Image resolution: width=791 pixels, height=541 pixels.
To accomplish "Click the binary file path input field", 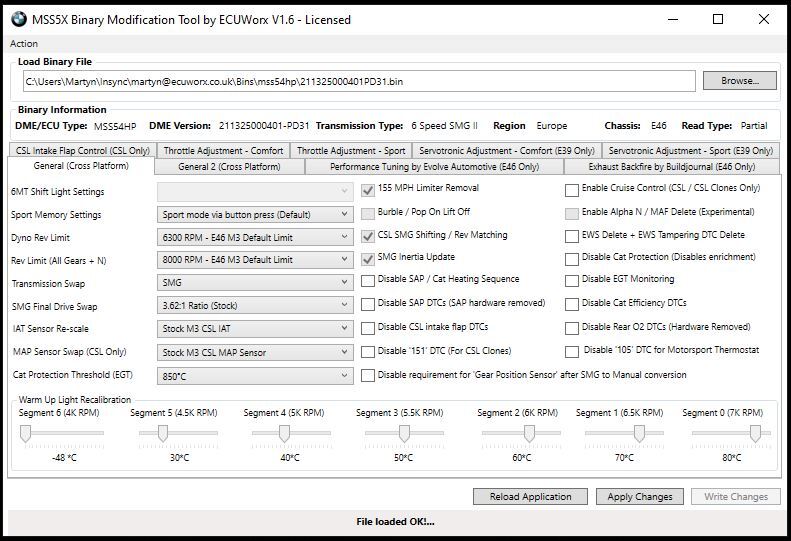I will click(357, 81).
